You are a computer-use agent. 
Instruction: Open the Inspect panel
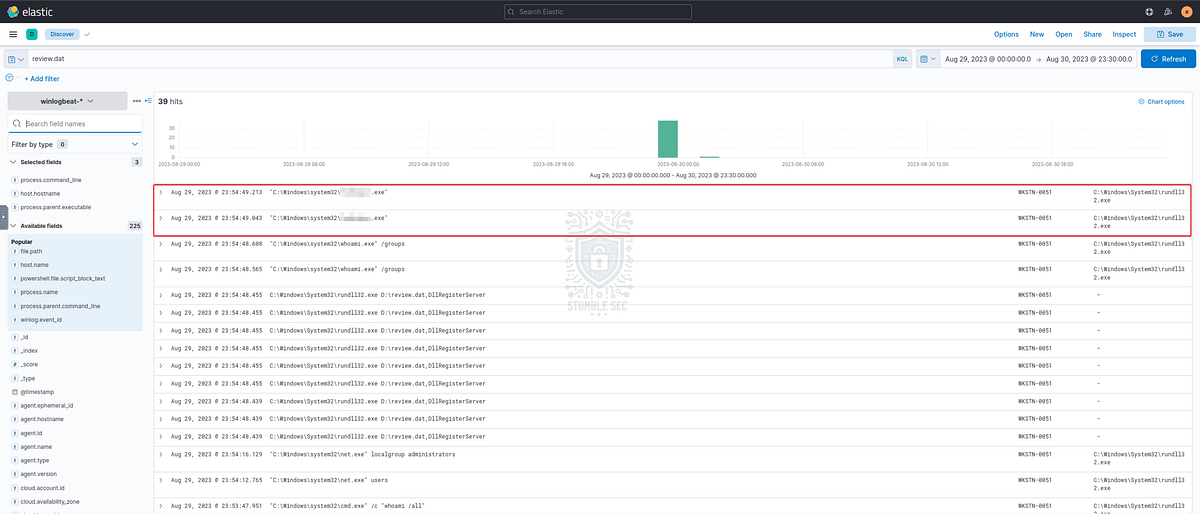click(1124, 34)
